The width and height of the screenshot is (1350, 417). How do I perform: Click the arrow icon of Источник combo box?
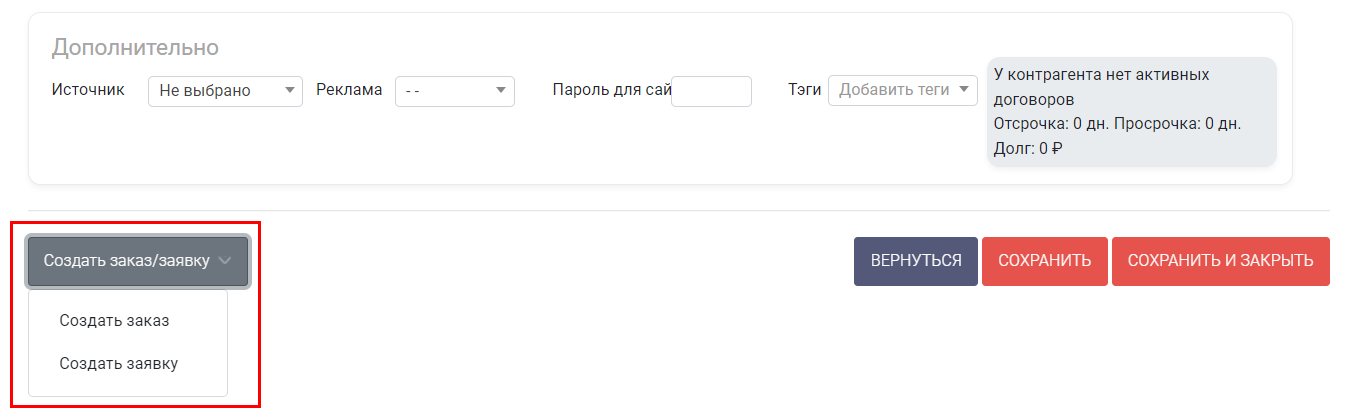click(x=290, y=91)
